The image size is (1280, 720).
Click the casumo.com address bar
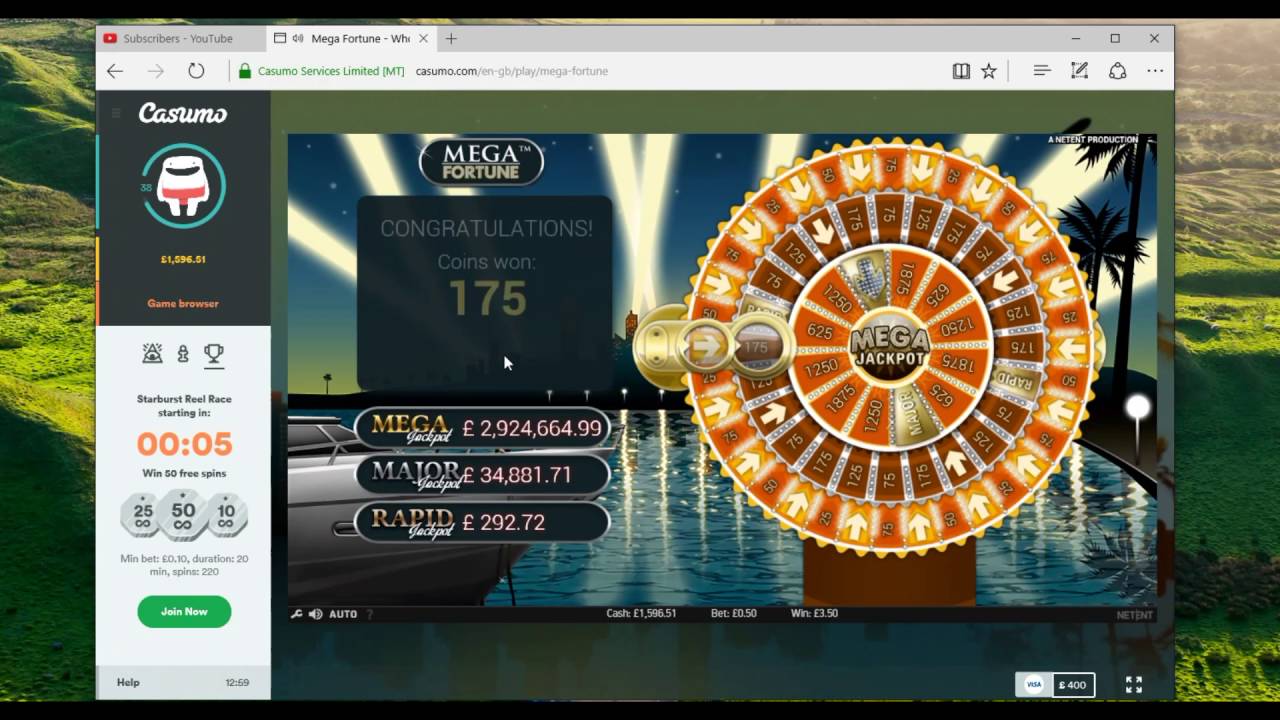coord(511,71)
